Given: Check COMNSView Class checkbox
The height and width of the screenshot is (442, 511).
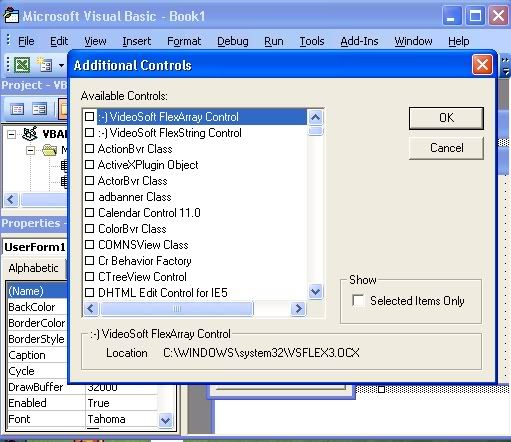Looking at the screenshot, I should click(89, 244).
